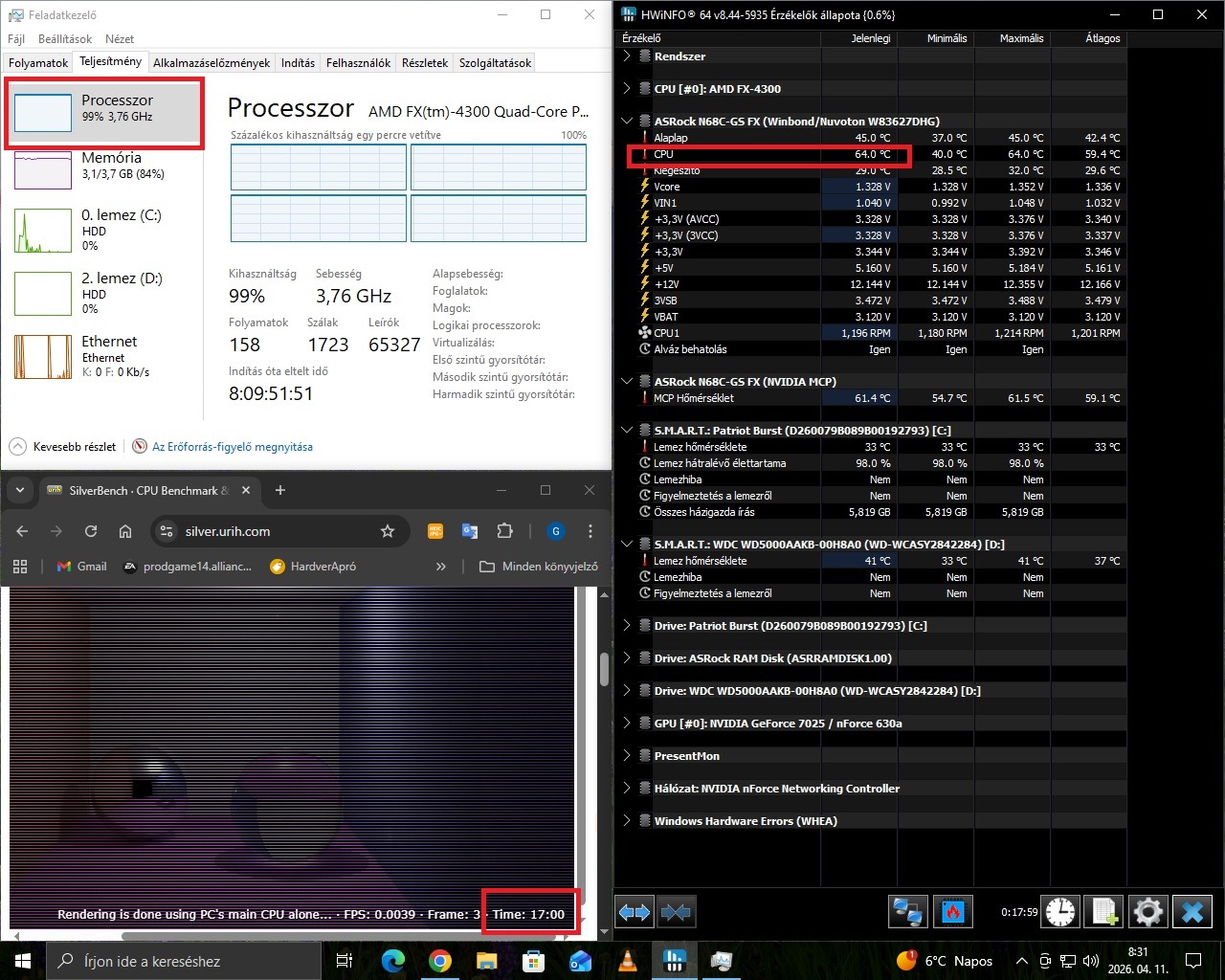This screenshot has height=980, width=1225.
Task: Open Chrome apps grid icon
Action: [x=20, y=567]
